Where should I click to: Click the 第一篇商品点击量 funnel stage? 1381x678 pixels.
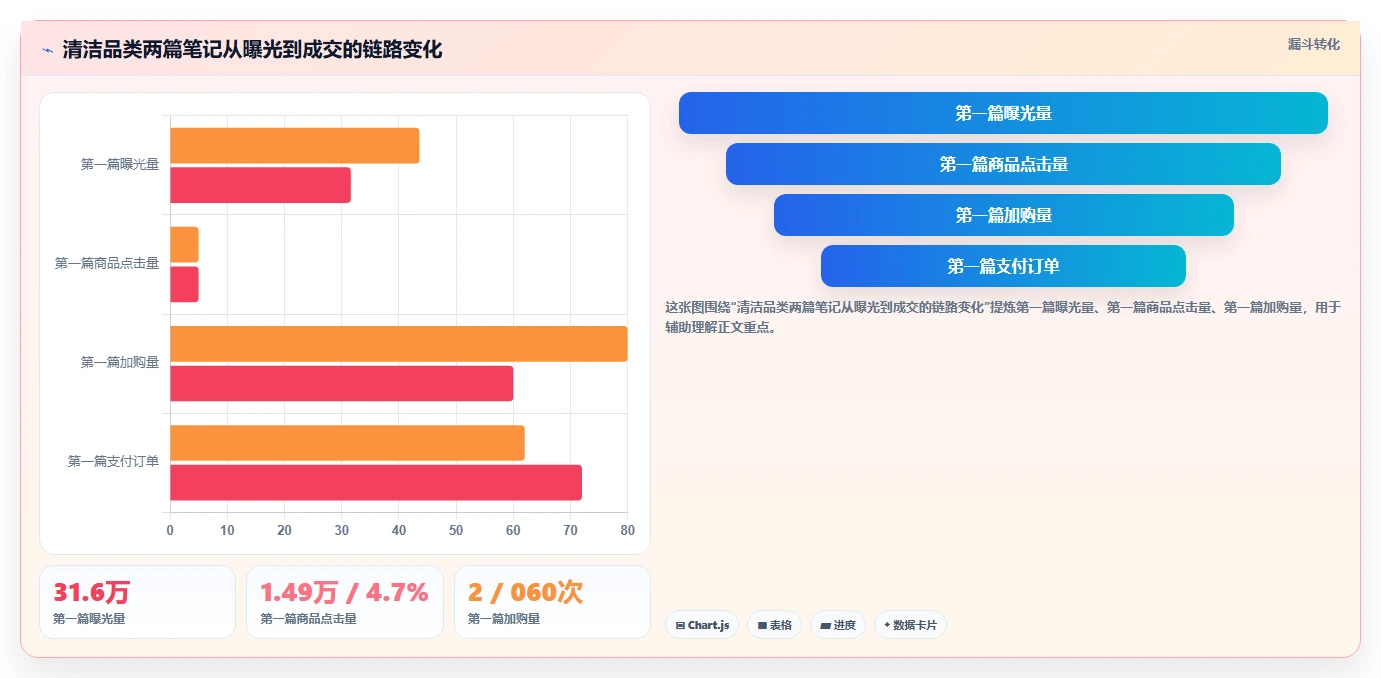[x=1003, y=164]
